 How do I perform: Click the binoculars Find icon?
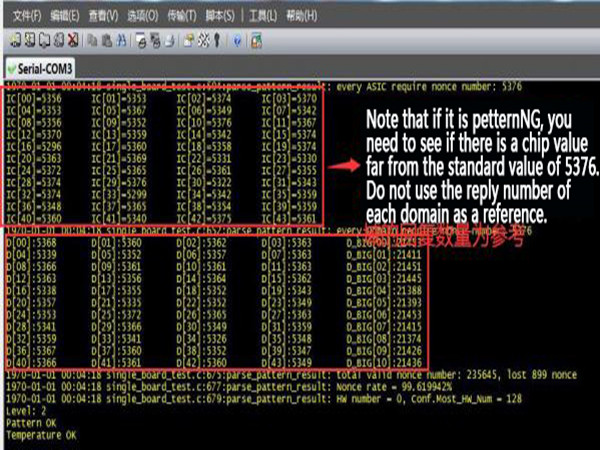tap(121, 40)
